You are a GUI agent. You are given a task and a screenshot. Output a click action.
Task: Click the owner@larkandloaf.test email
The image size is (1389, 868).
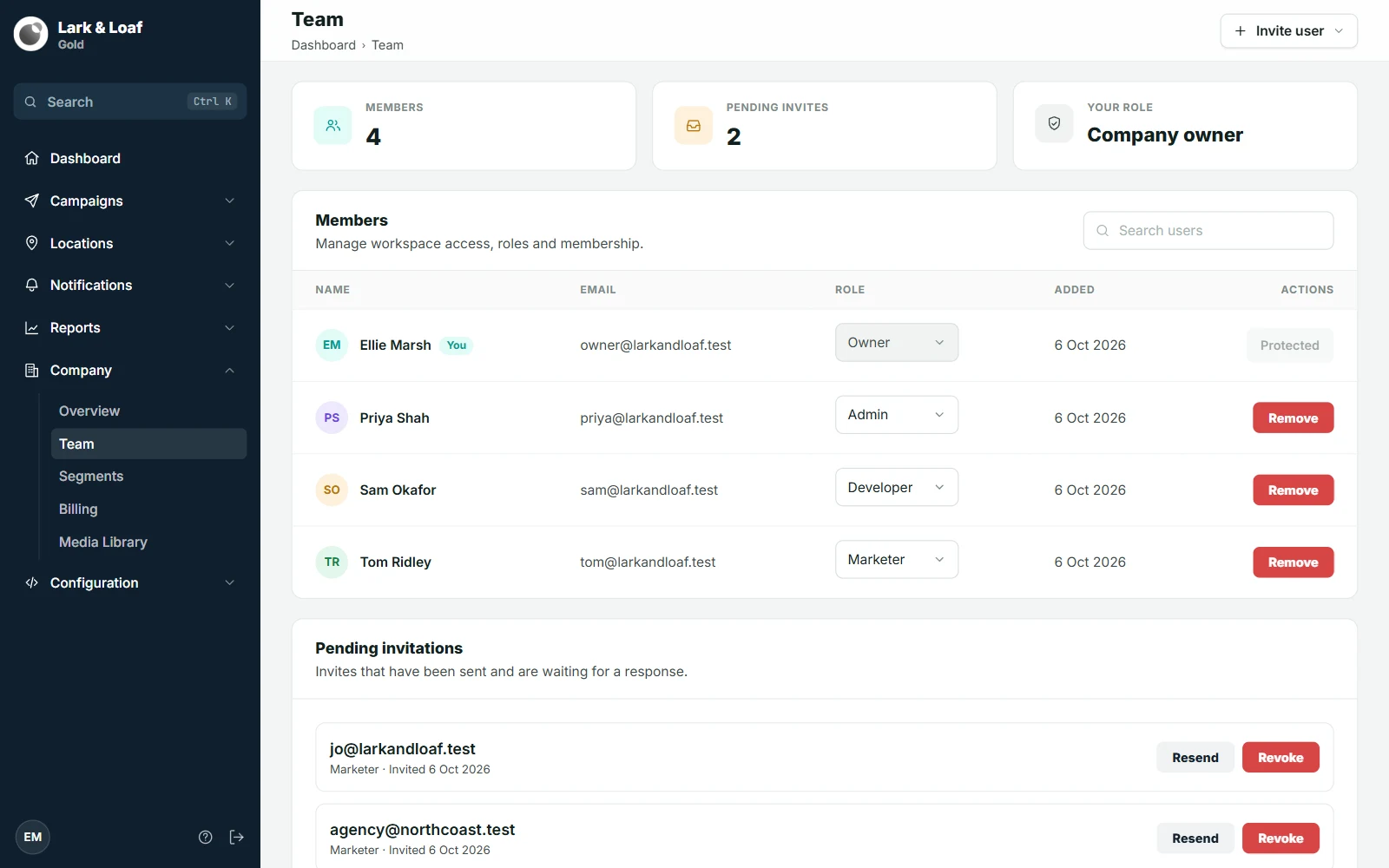coord(655,345)
